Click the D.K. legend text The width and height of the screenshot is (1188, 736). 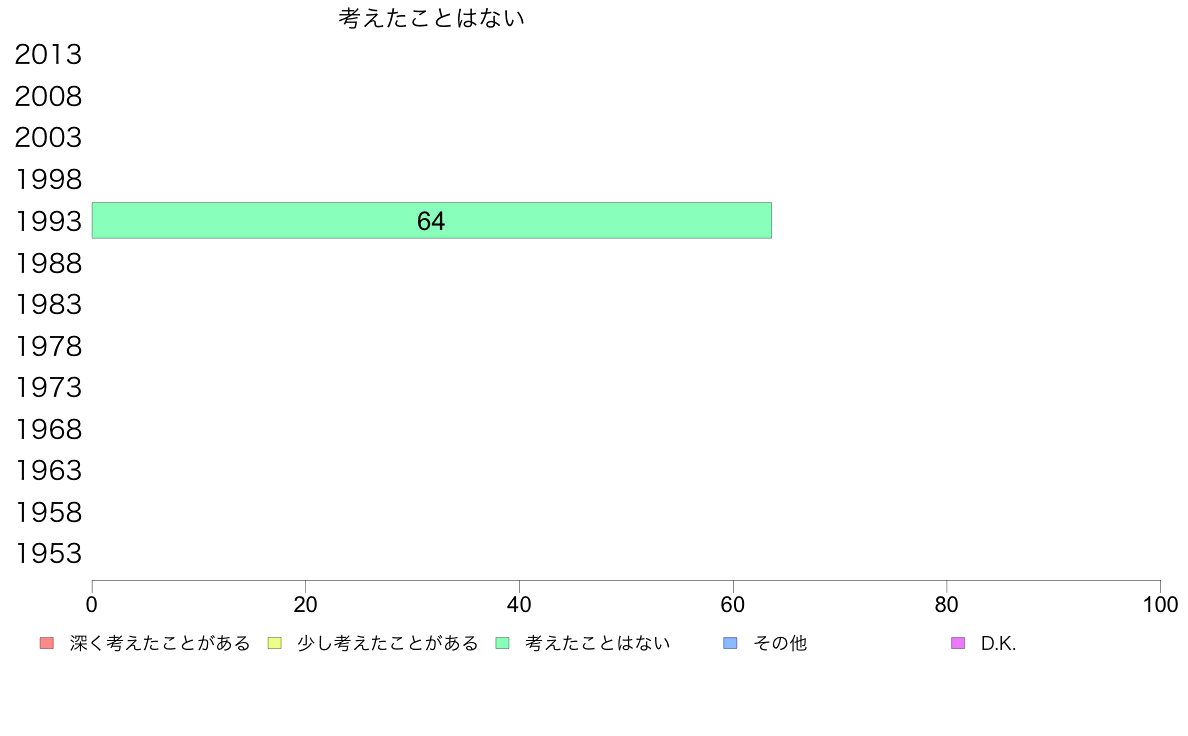point(999,643)
